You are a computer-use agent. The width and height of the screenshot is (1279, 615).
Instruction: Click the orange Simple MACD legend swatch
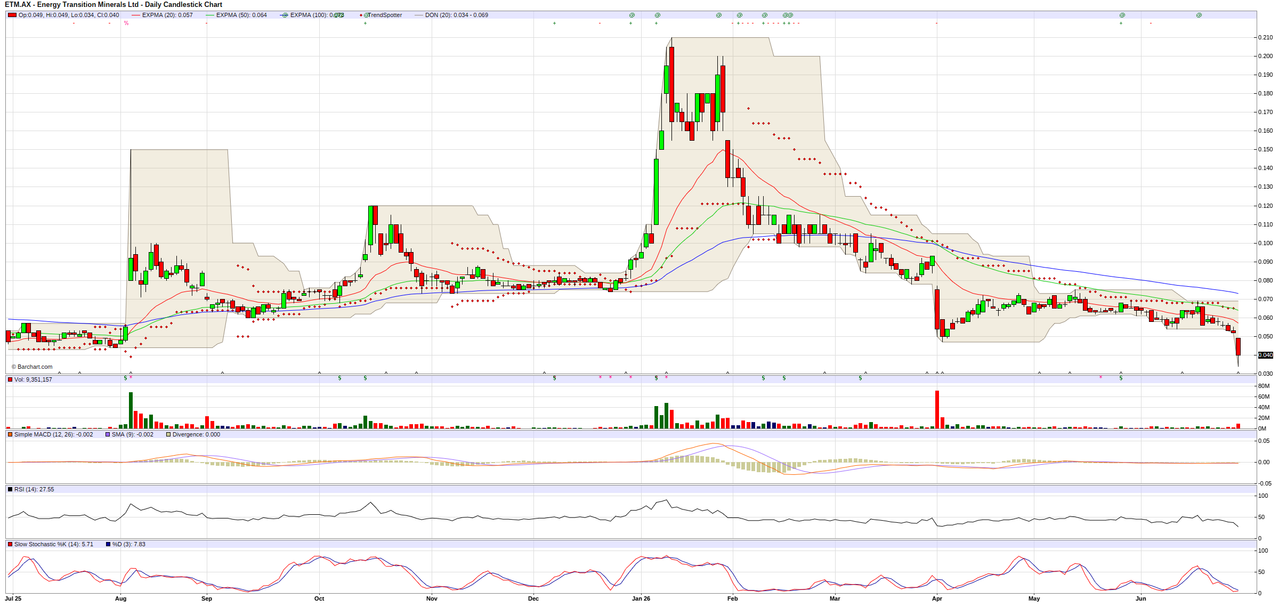pyautogui.click(x=10, y=435)
